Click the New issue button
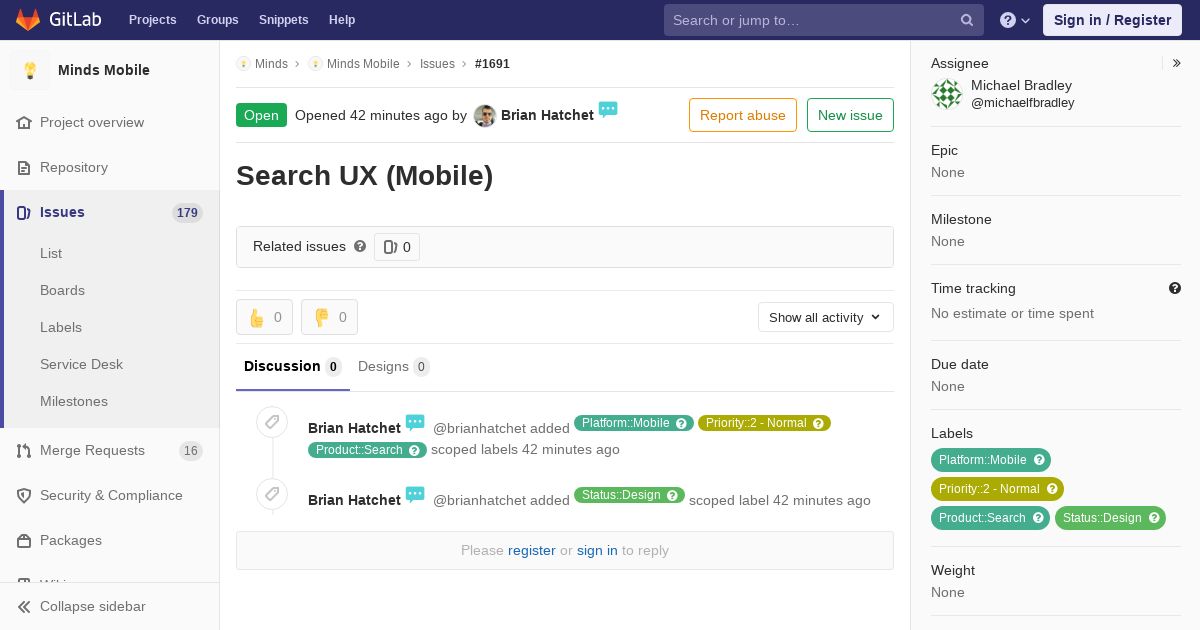The height and width of the screenshot is (630, 1200). coord(850,115)
